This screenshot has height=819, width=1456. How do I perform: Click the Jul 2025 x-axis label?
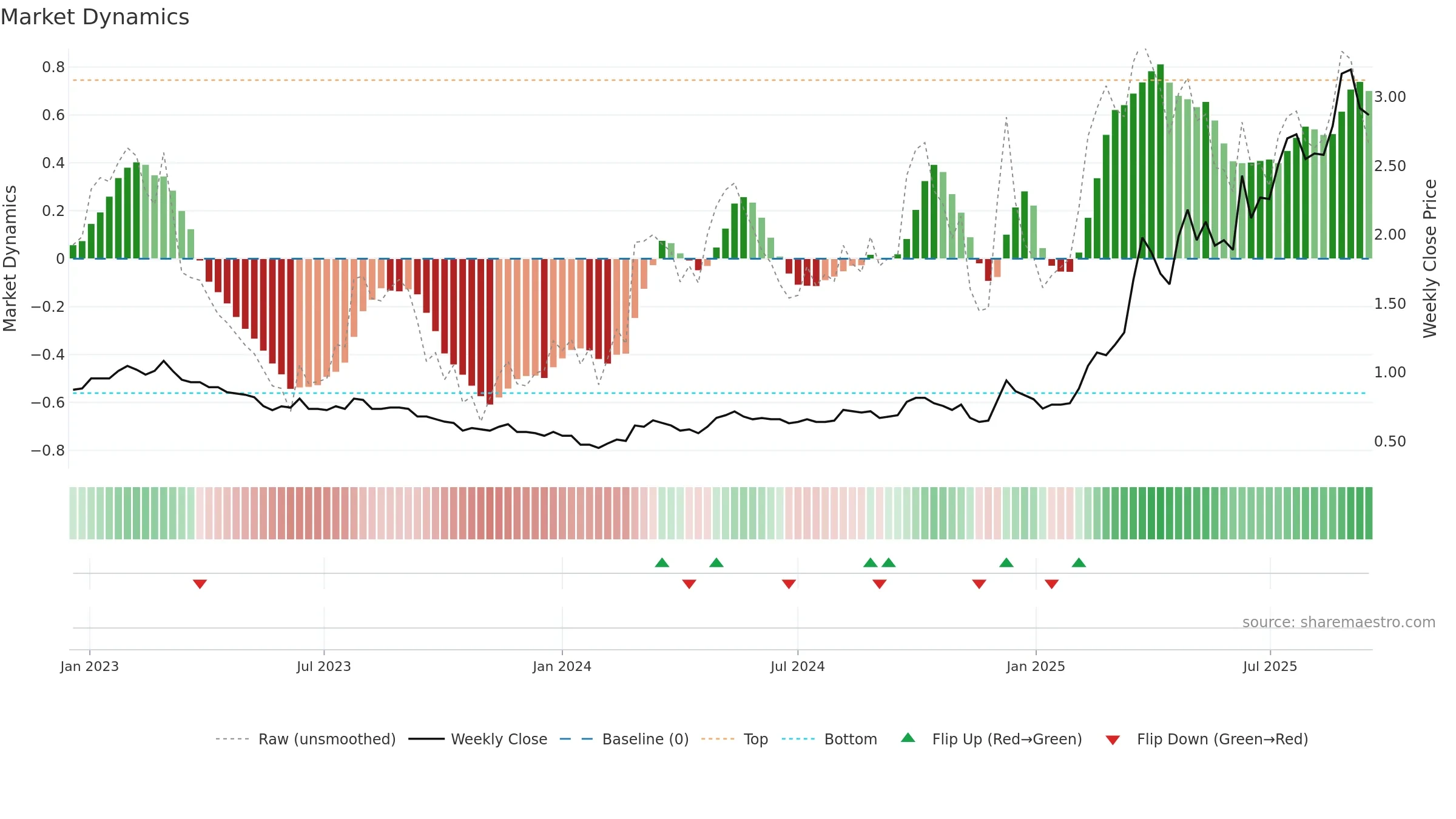pyautogui.click(x=1270, y=666)
